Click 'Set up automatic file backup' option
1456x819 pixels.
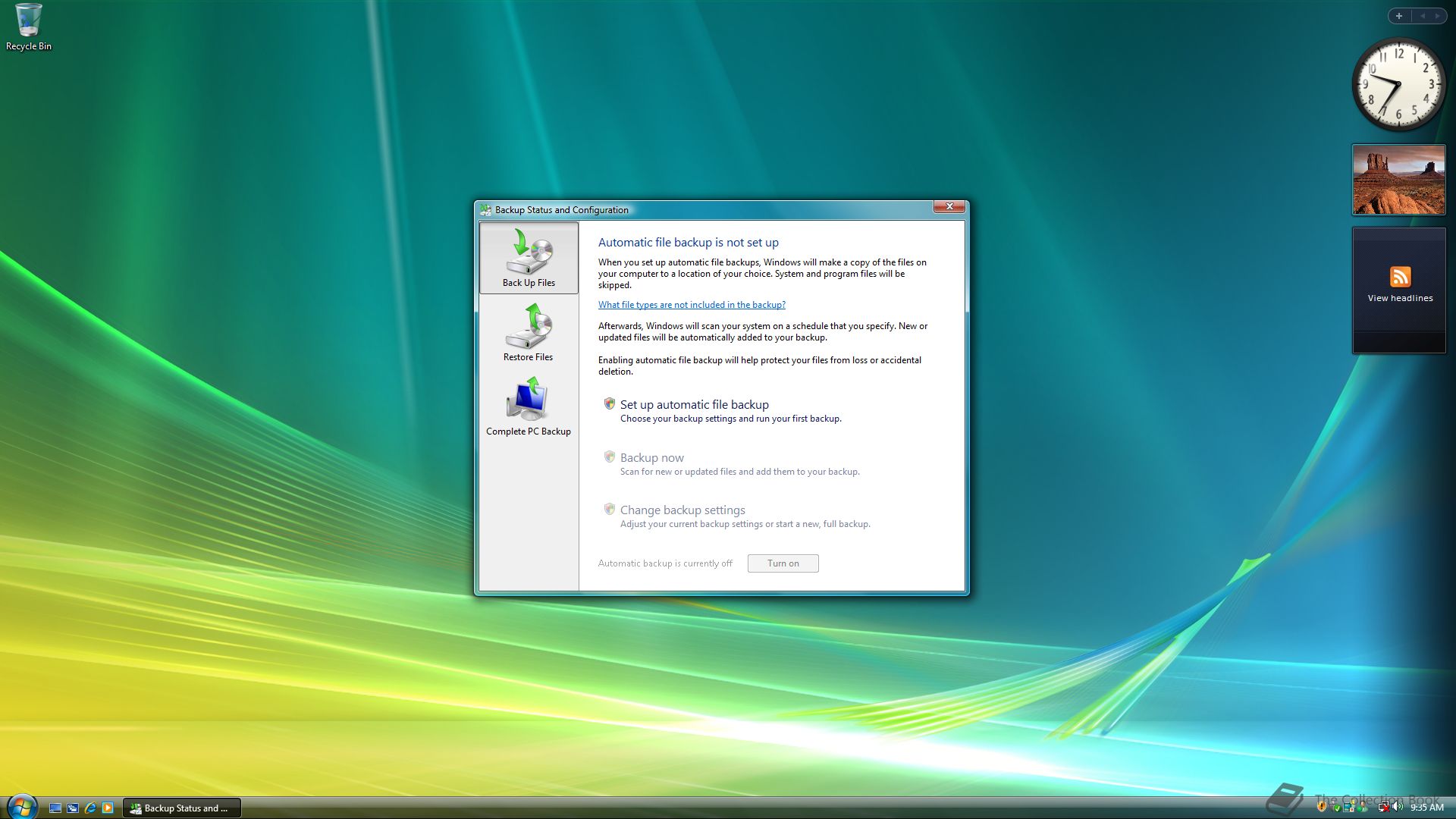(695, 405)
